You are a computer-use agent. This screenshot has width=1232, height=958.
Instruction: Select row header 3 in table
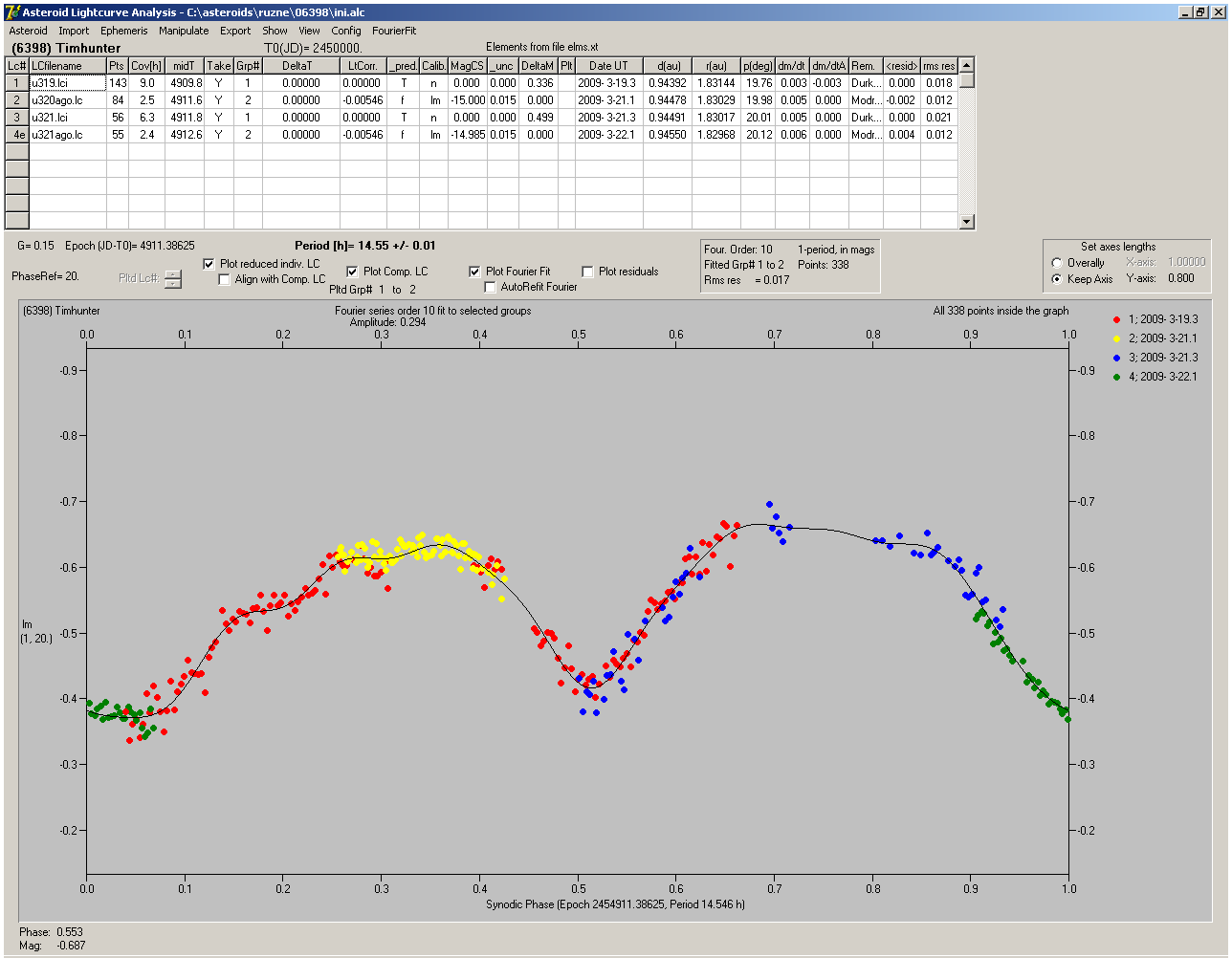(x=17, y=118)
